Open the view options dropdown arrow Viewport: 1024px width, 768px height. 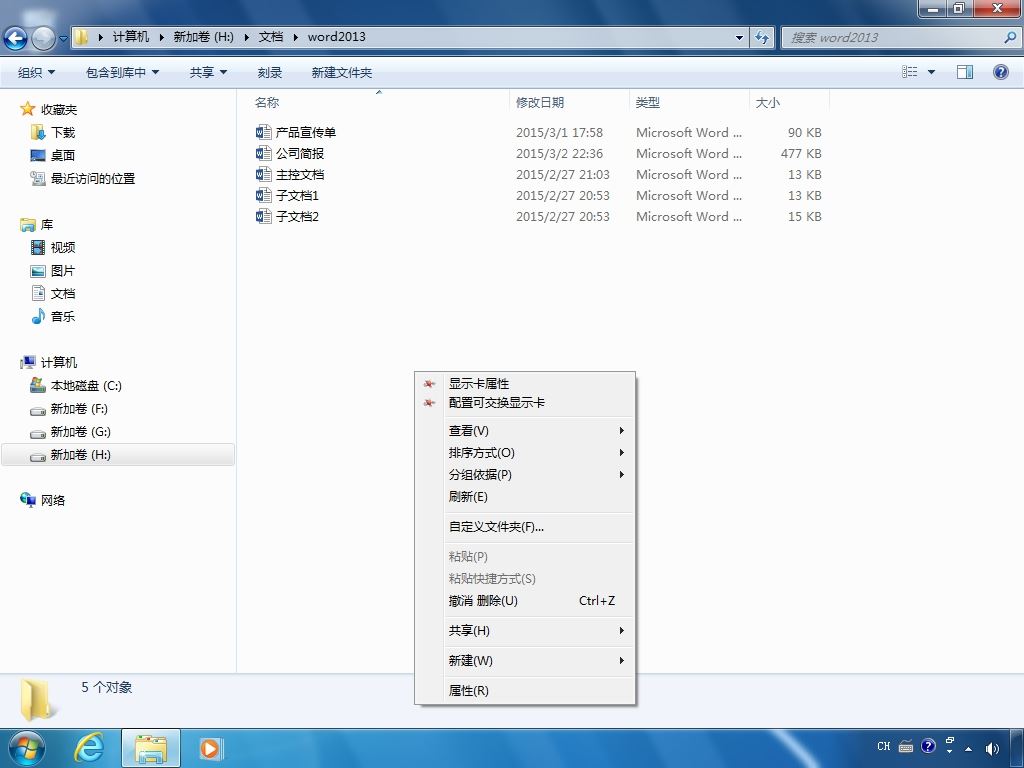[931, 72]
